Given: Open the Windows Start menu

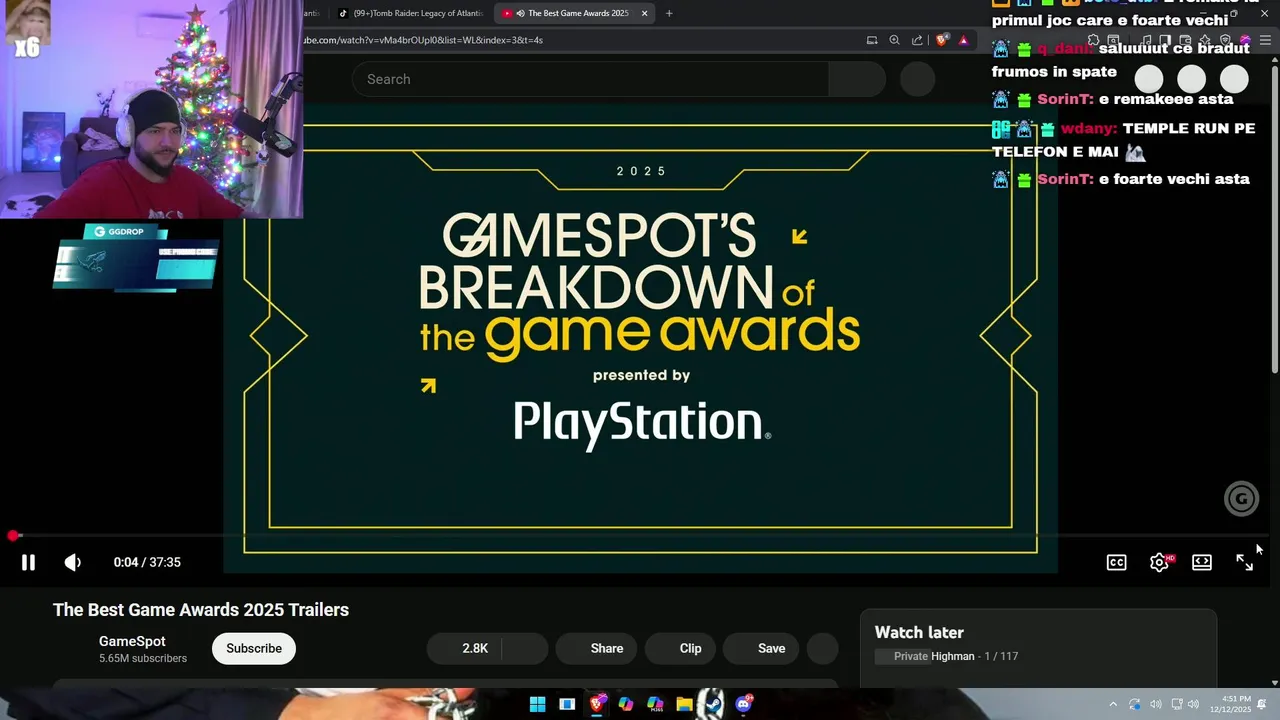Looking at the screenshot, I should tap(537, 704).
